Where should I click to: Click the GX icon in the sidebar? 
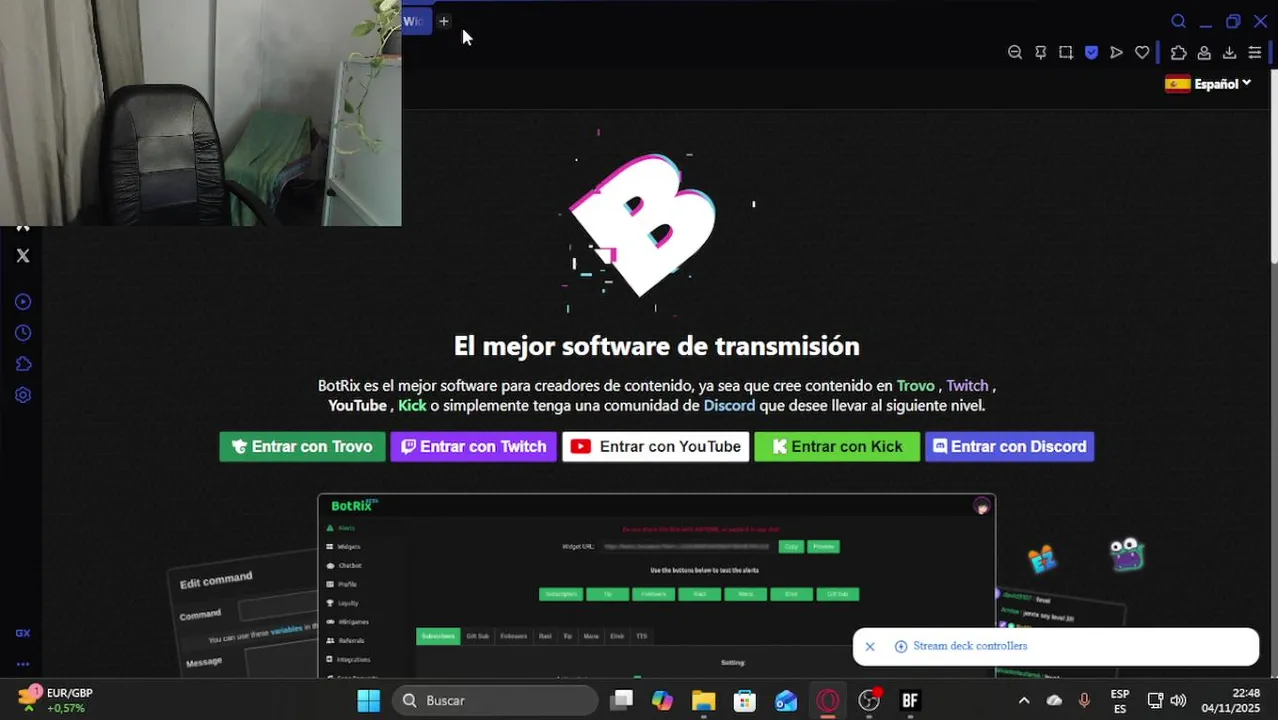(x=23, y=633)
